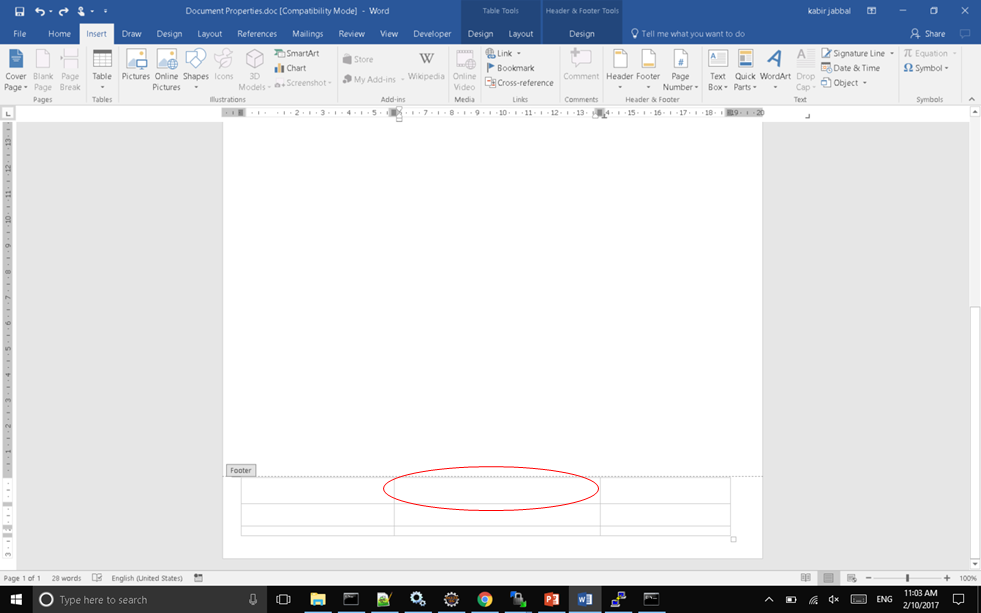Open Header & Footer Tools Design tab
Image resolution: width=981 pixels, height=613 pixels.
pyautogui.click(x=582, y=34)
